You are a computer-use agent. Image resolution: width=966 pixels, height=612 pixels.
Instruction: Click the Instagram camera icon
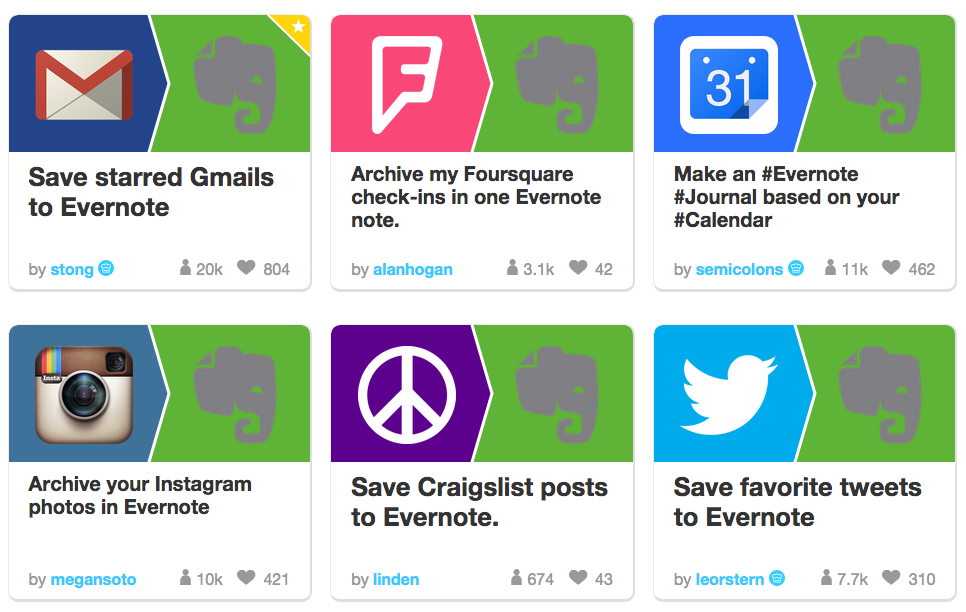(x=84, y=394)
